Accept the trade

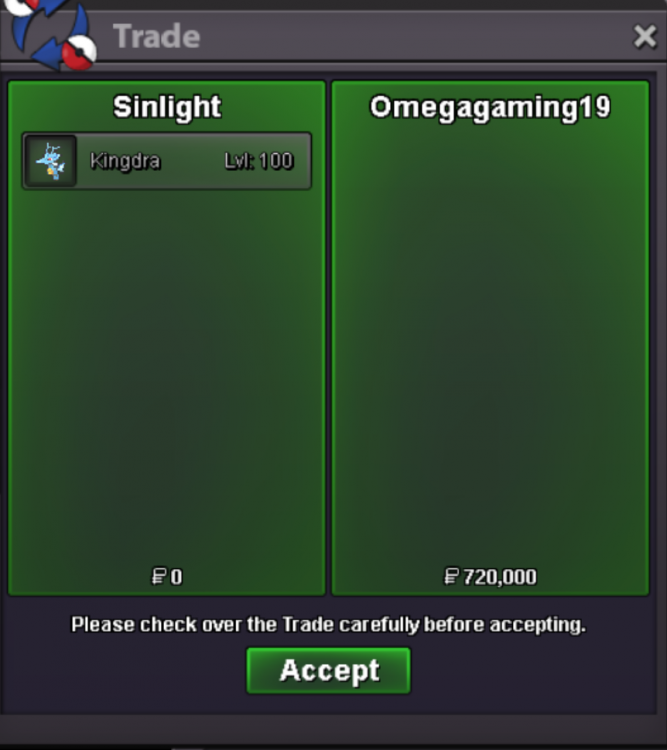pyautogui.click(x=329, y=671)
